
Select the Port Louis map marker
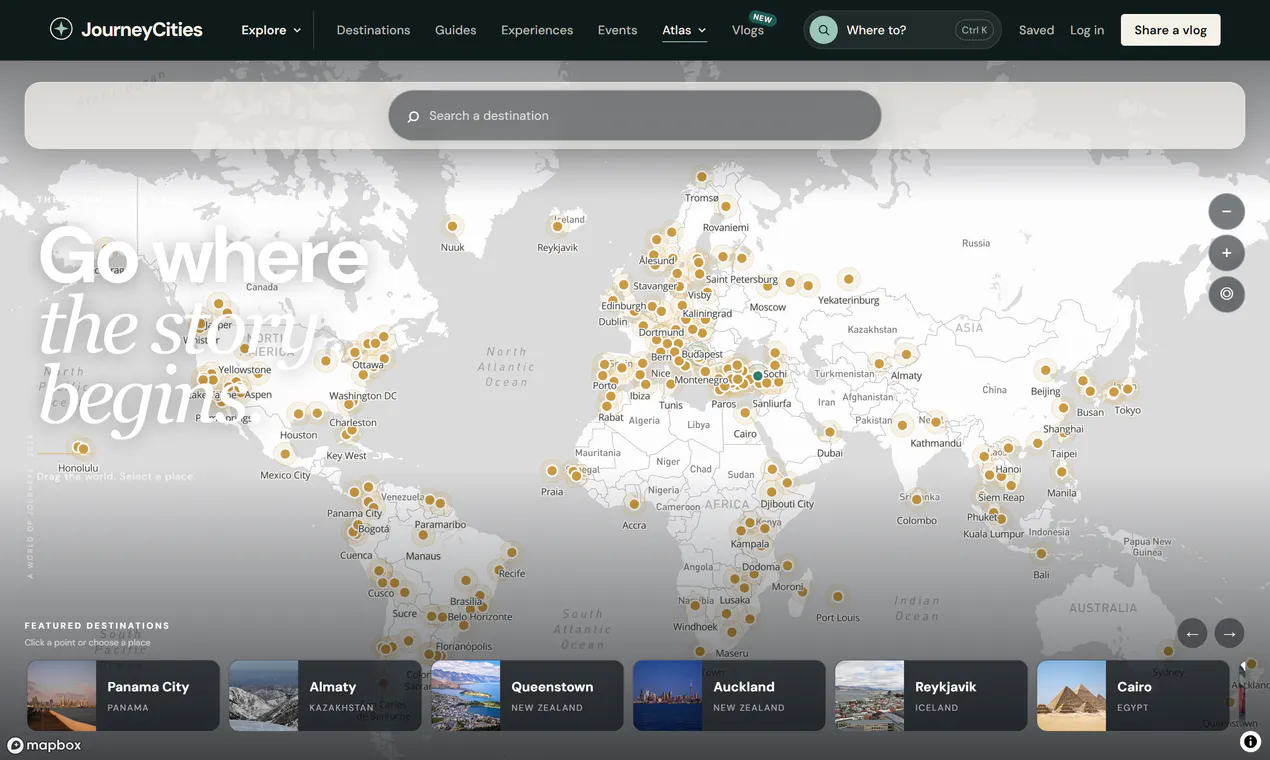(837, 597)
